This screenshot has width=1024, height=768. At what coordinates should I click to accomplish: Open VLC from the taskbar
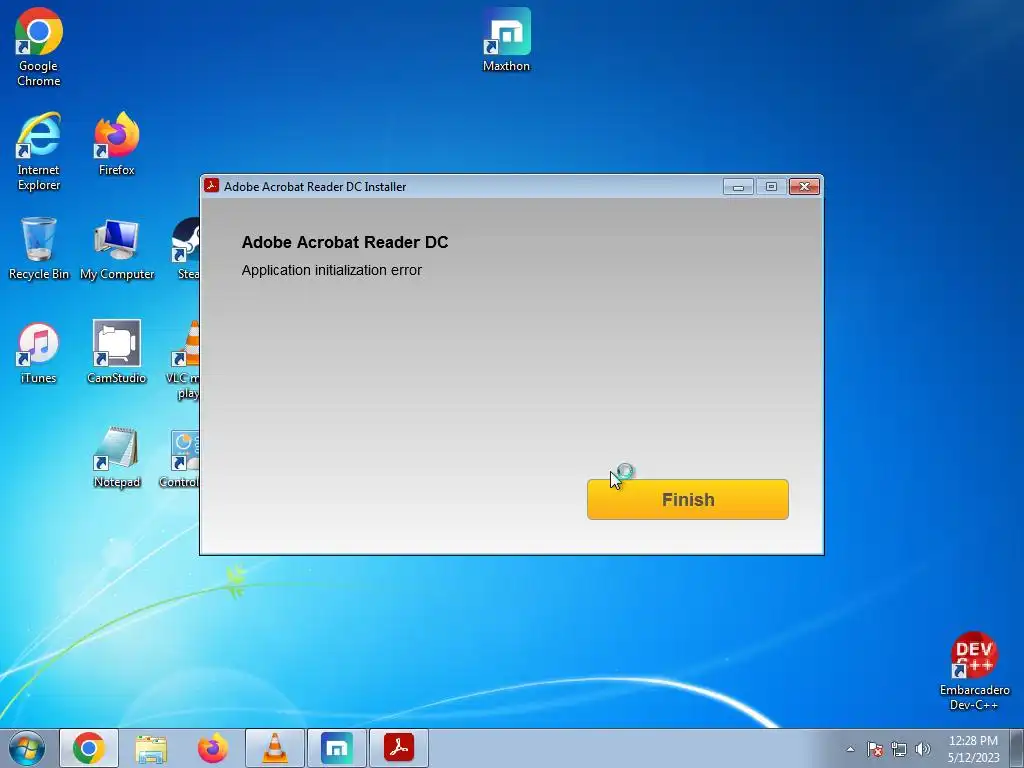[x=275, y=748]
